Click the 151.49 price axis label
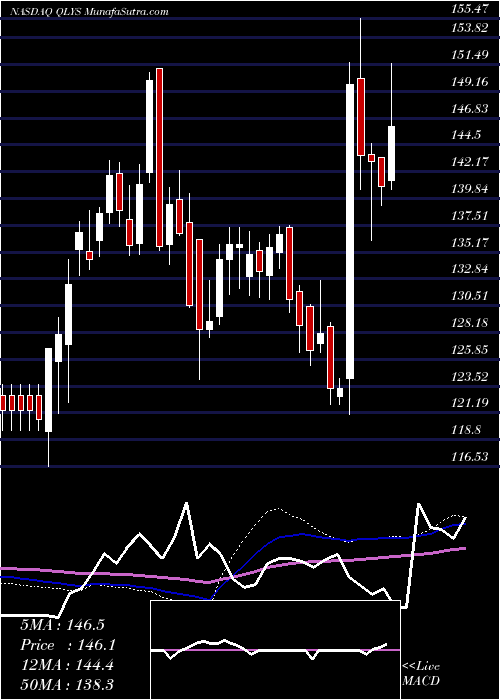This screenshot has height=700, width=500. (468, 54)
